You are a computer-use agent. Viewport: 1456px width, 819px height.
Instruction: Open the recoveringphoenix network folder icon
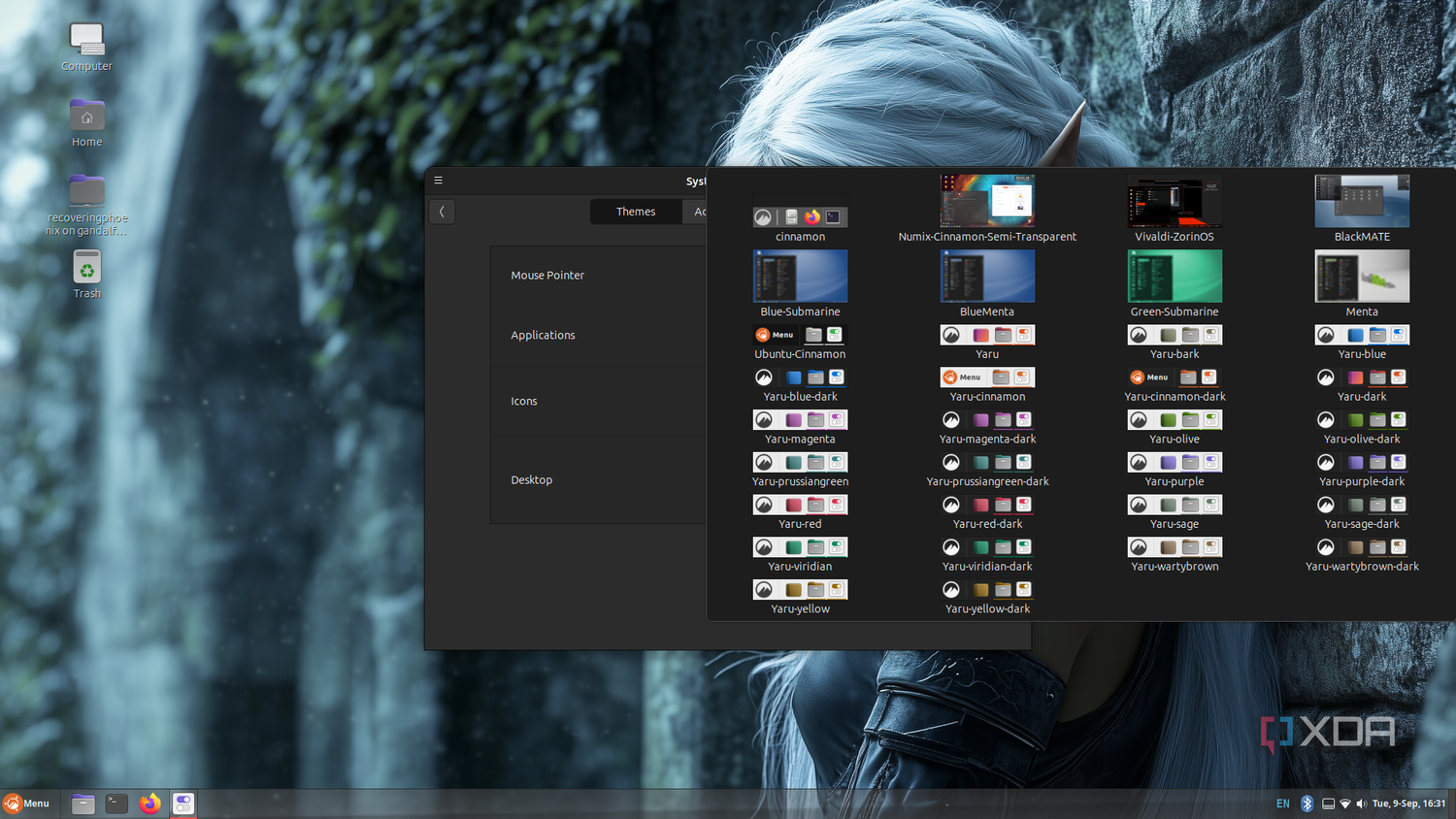(86, 205)
